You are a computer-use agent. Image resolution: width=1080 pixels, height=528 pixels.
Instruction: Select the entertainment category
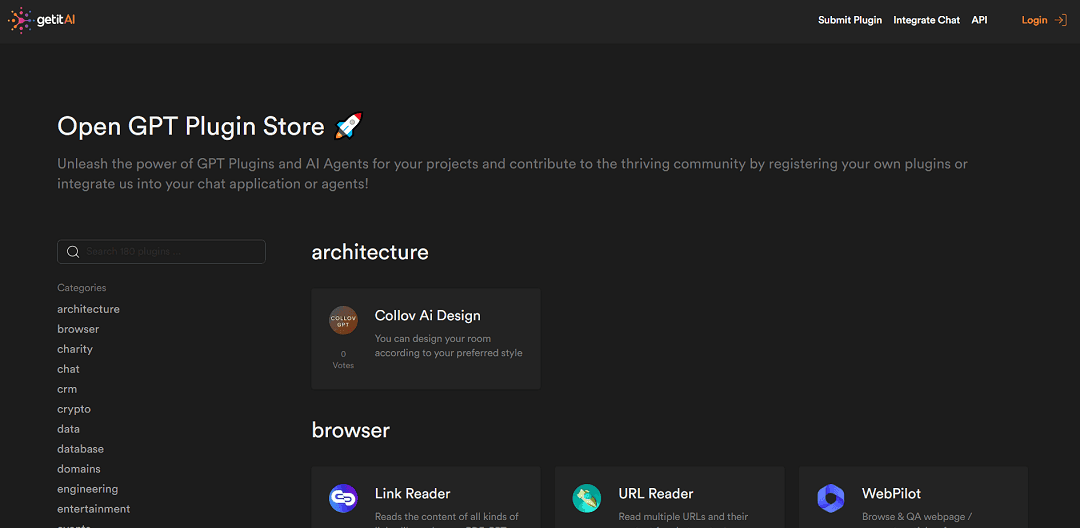tap(94, 509)
